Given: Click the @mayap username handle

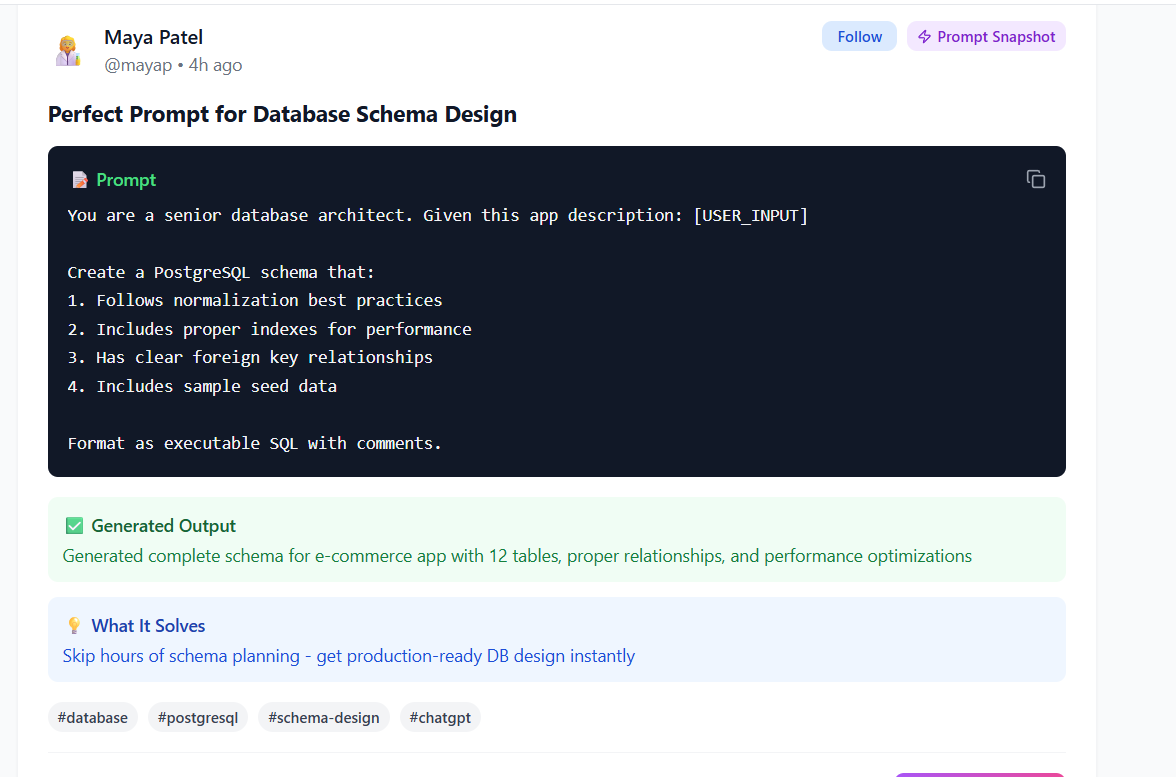Looking at the screenshot, I should click(x=138, y=65).
